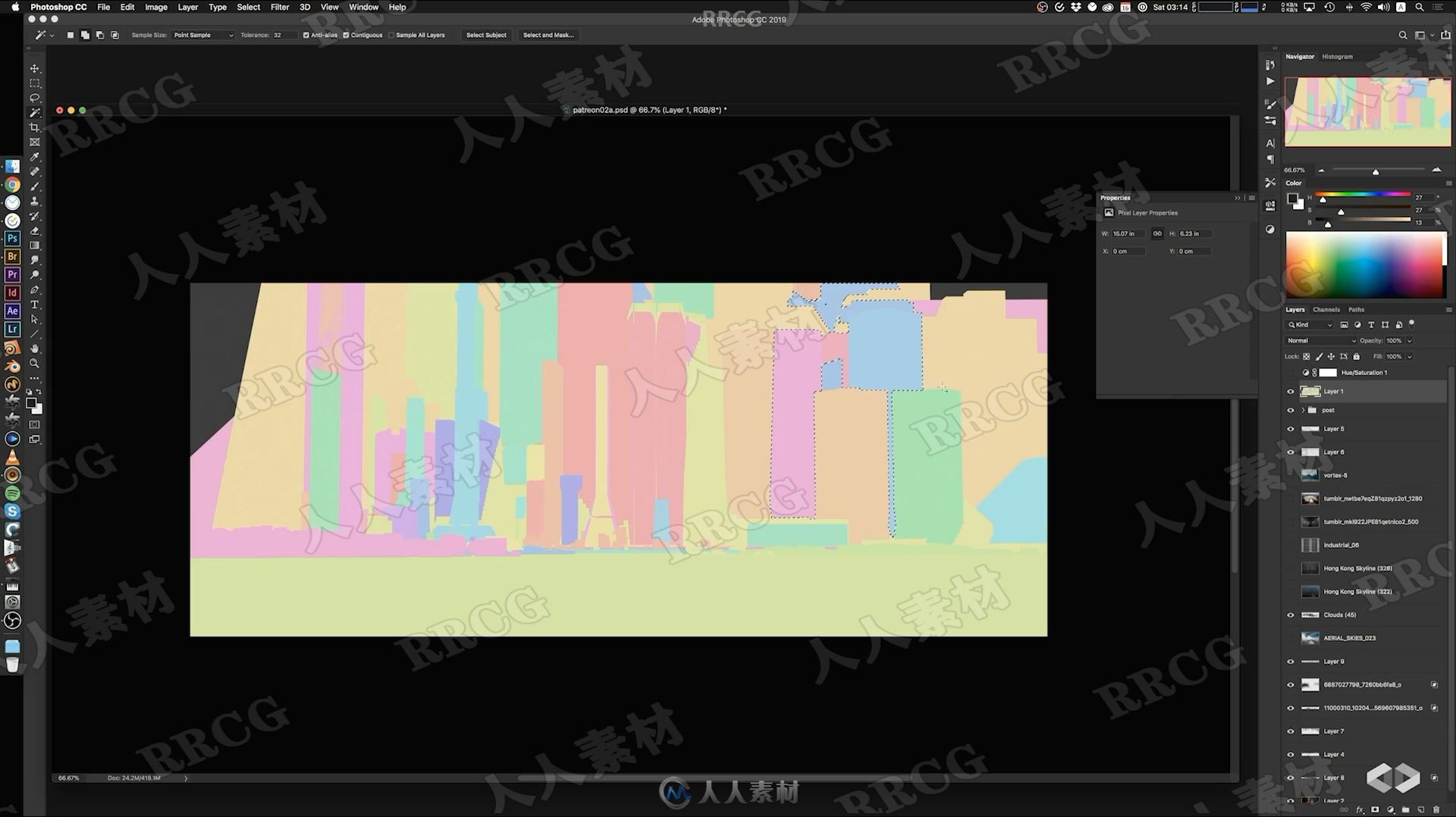
Task: Toggle Quick Mask mode icon
Action: click(x=35, y=424)
